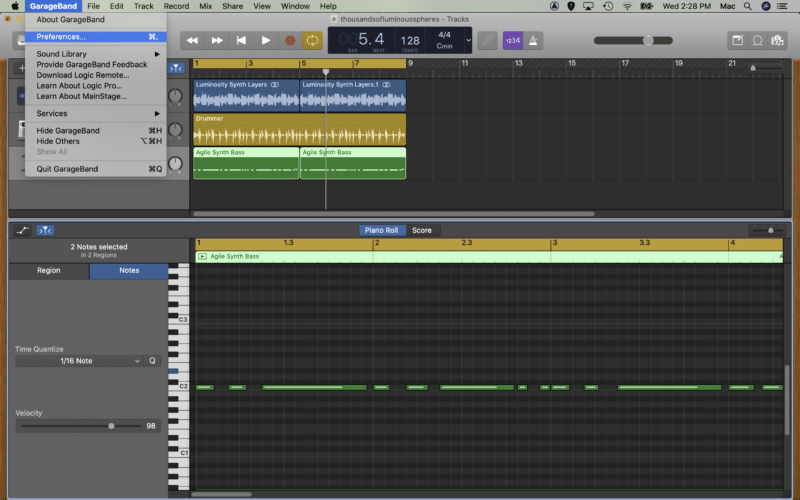Expand the Sound Library submenu

(96, 54)
